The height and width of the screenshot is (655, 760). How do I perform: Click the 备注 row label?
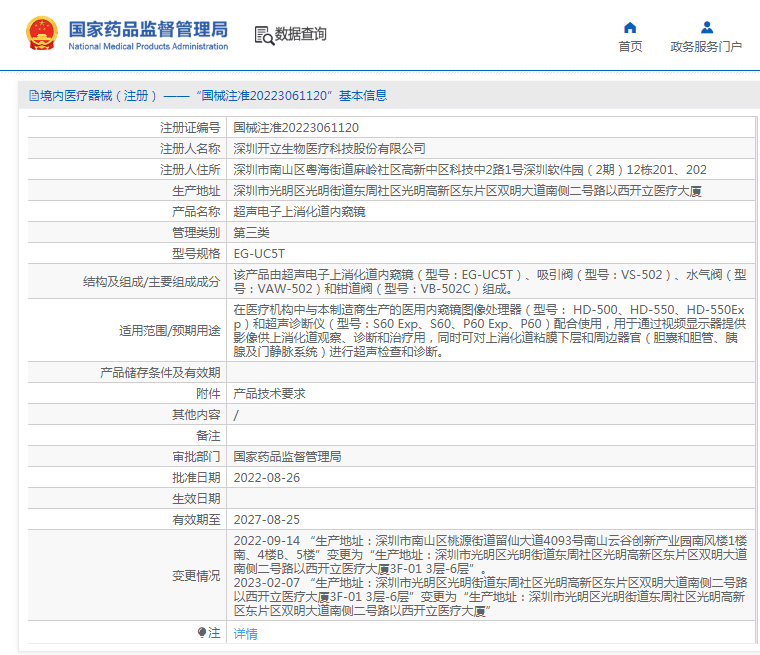pos(208,435)
